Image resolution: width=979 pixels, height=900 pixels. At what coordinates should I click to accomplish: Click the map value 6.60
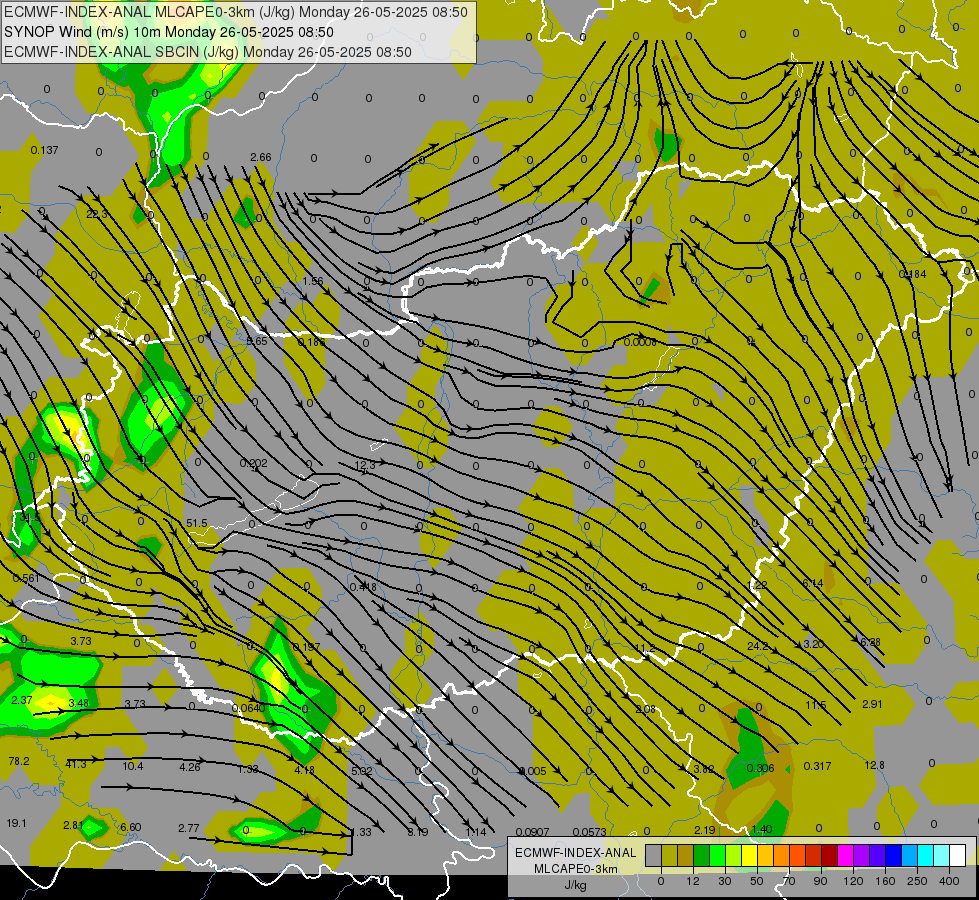point(130,827)
